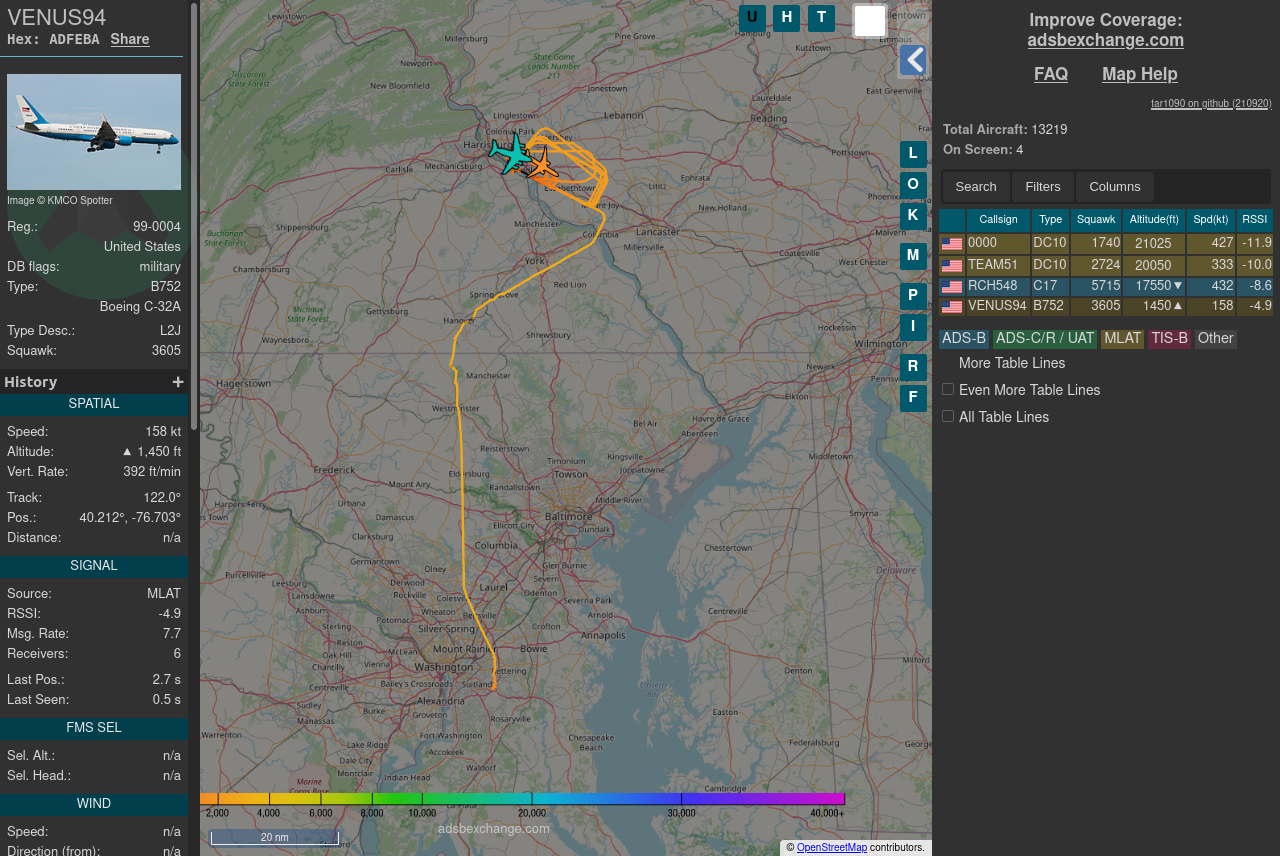
Task: Click squawk 5715 in RCH548 row
Action: click(x=1096, y=286)
